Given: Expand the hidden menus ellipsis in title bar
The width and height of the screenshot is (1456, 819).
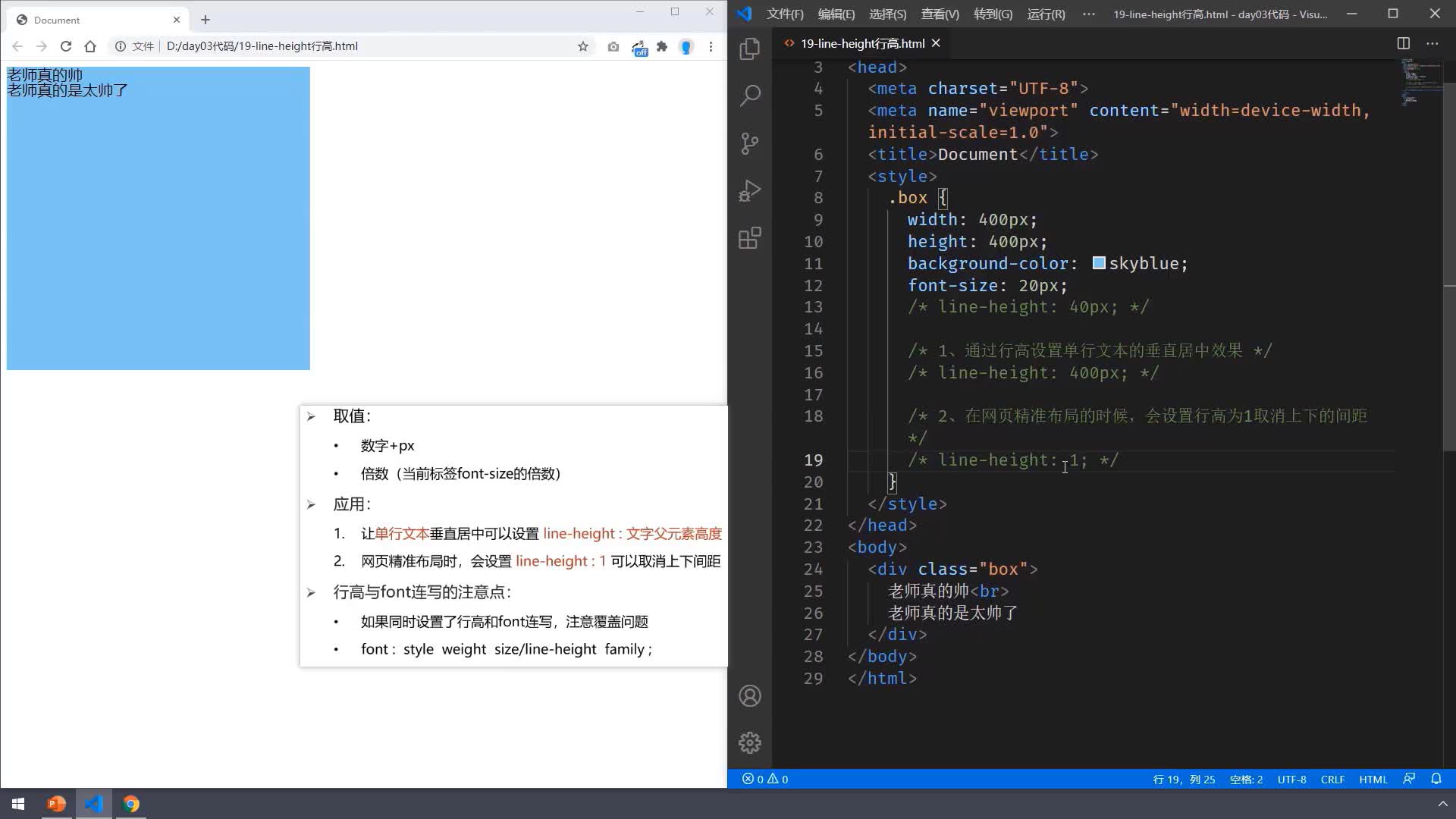Looking at the screenshot, I should tap(1088, 14).
